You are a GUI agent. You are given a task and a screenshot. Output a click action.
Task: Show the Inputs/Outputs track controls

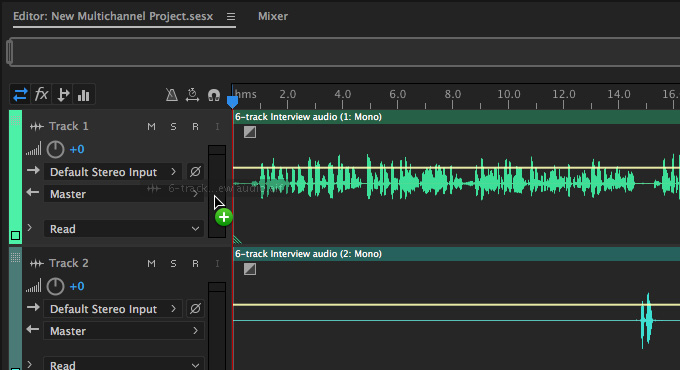click(20, 94)
